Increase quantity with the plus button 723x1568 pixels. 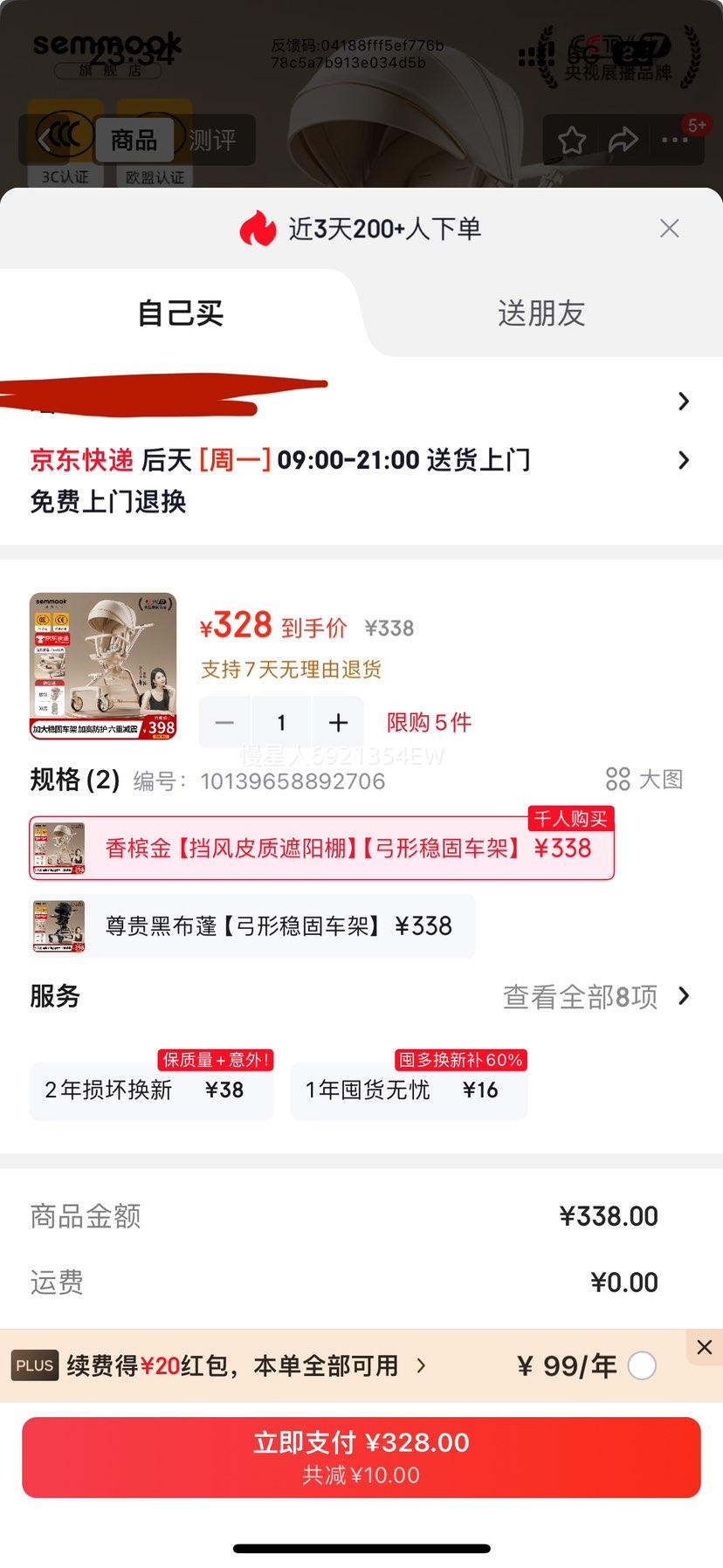click(338, 722)
